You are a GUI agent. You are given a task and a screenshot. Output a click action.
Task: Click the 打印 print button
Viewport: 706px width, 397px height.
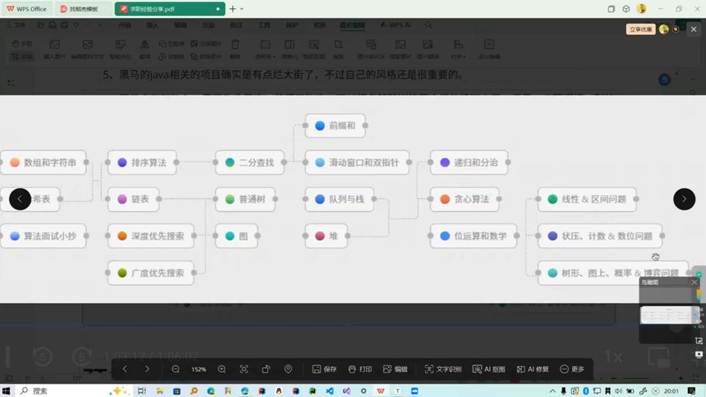[x=360, y=369]
